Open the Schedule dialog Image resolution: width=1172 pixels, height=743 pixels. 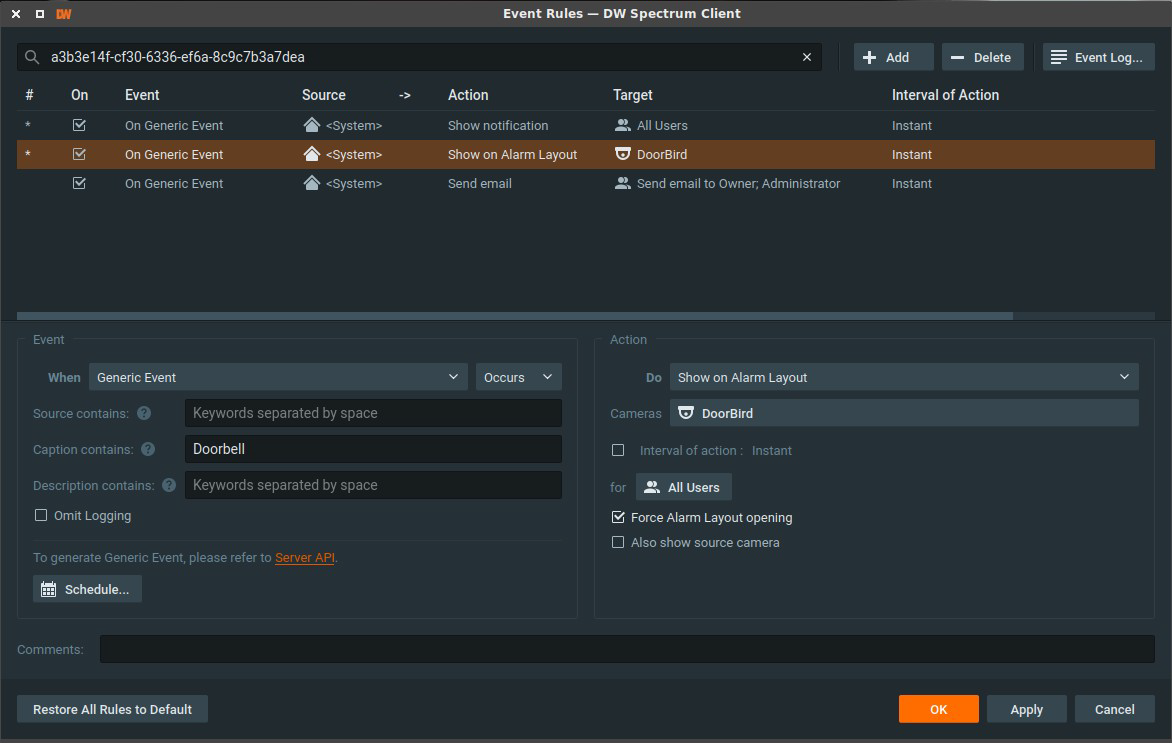click(87, 589)
